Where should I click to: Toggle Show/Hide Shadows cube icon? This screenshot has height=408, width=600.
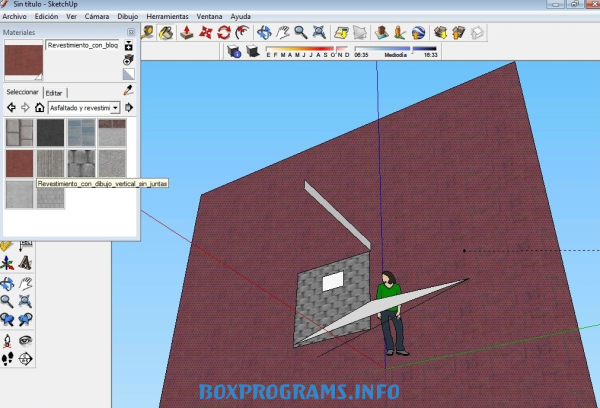tap(253, 51)
